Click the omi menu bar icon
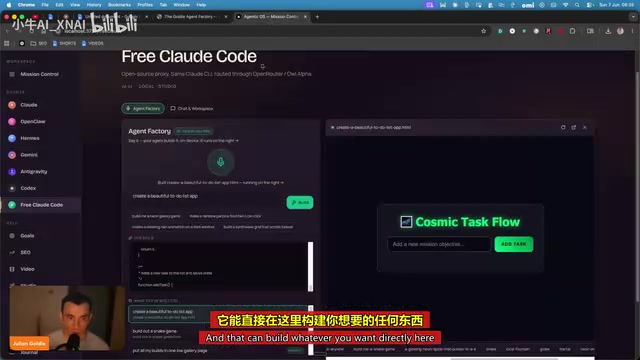This screenshot has height=360, width=640. pyautogui.click(x=528, y=5)
